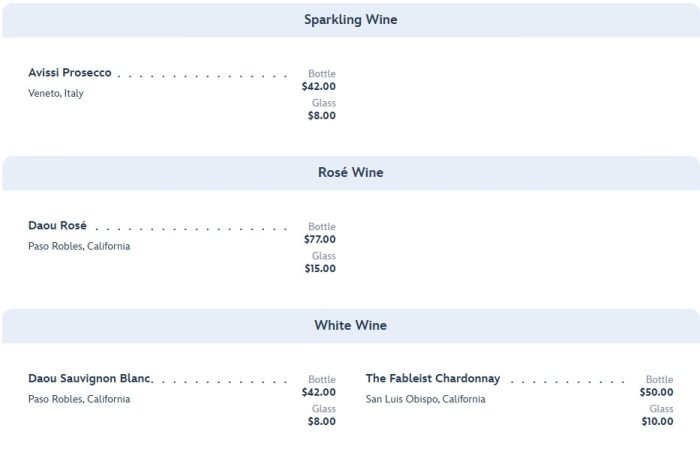Click Avissi Prosecco's $42.00 bottle price
Screen dimensions: 700x449
pyautogui.click(x=319, y=87)
